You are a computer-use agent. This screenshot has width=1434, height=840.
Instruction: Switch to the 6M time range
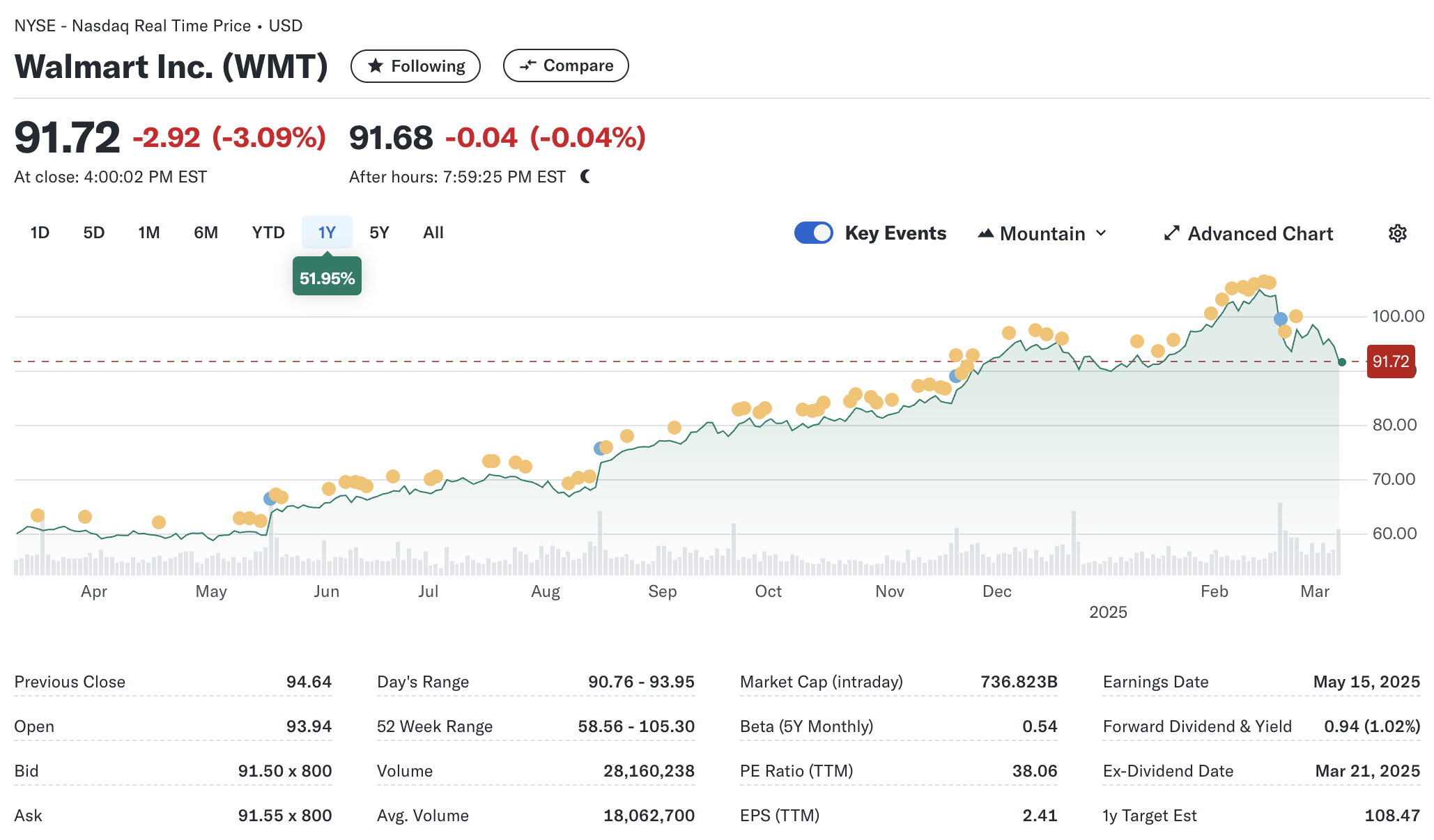pos(206,233)
